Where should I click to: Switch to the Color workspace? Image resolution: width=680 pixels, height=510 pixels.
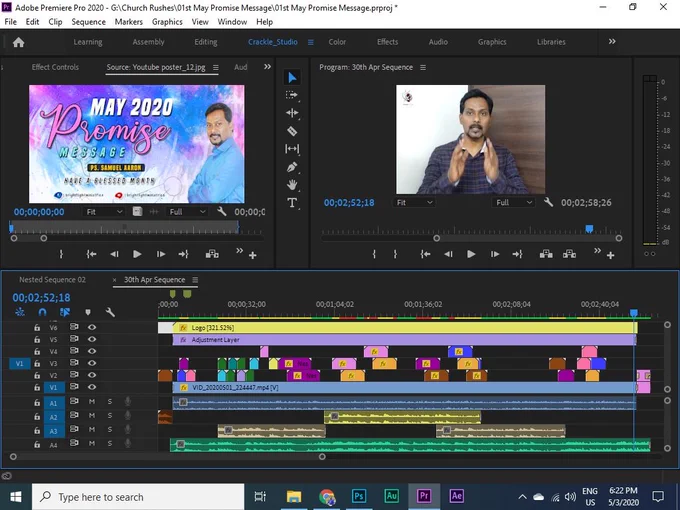click(337, 42)
